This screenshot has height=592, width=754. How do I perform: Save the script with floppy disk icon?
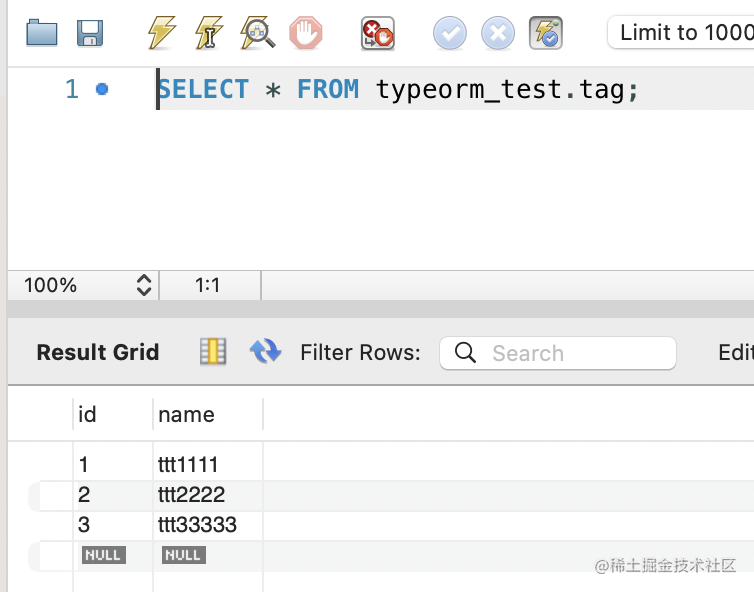pos(90,34)
